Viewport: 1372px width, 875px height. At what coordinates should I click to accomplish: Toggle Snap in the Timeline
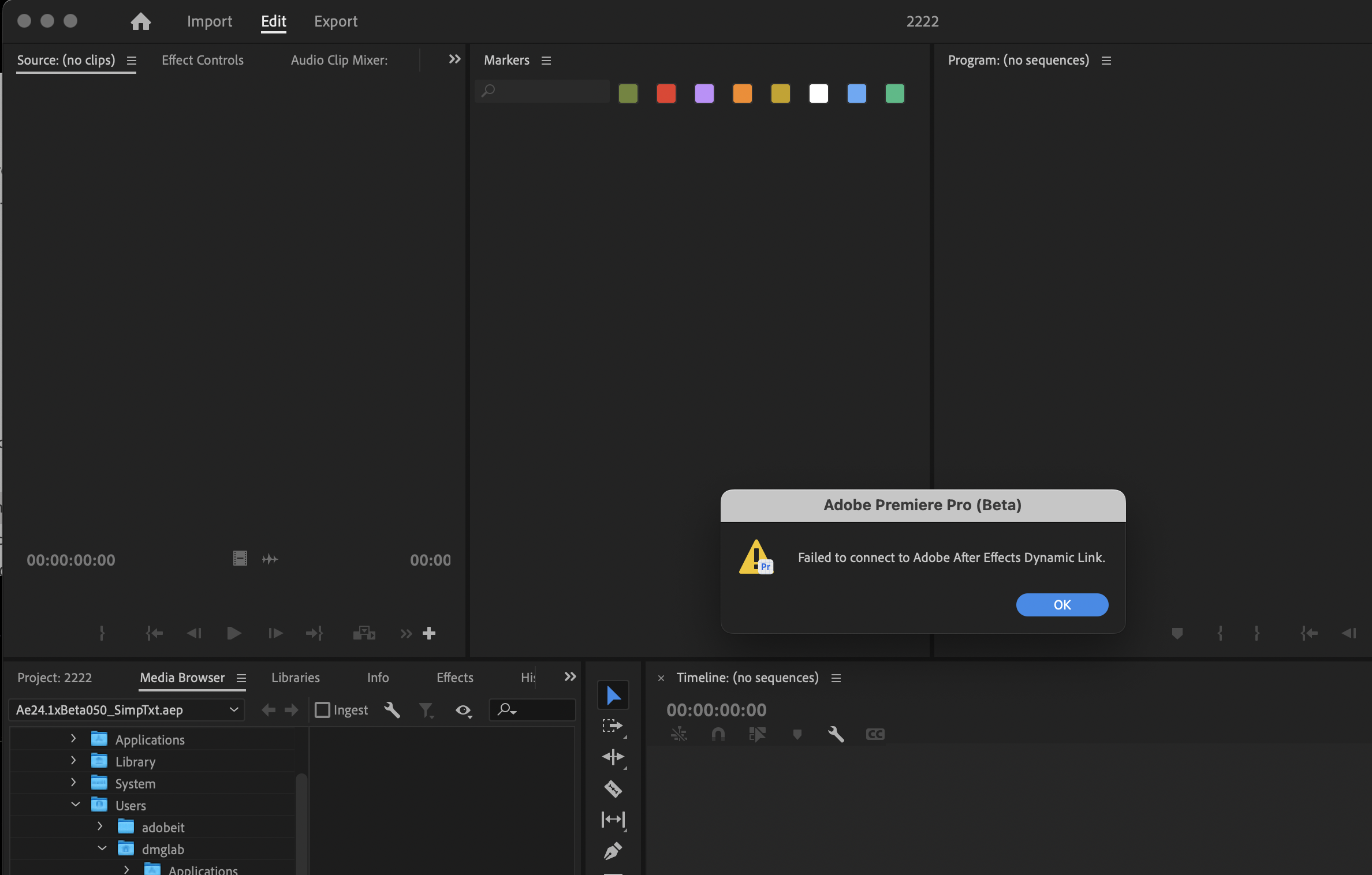pos(718,734)
